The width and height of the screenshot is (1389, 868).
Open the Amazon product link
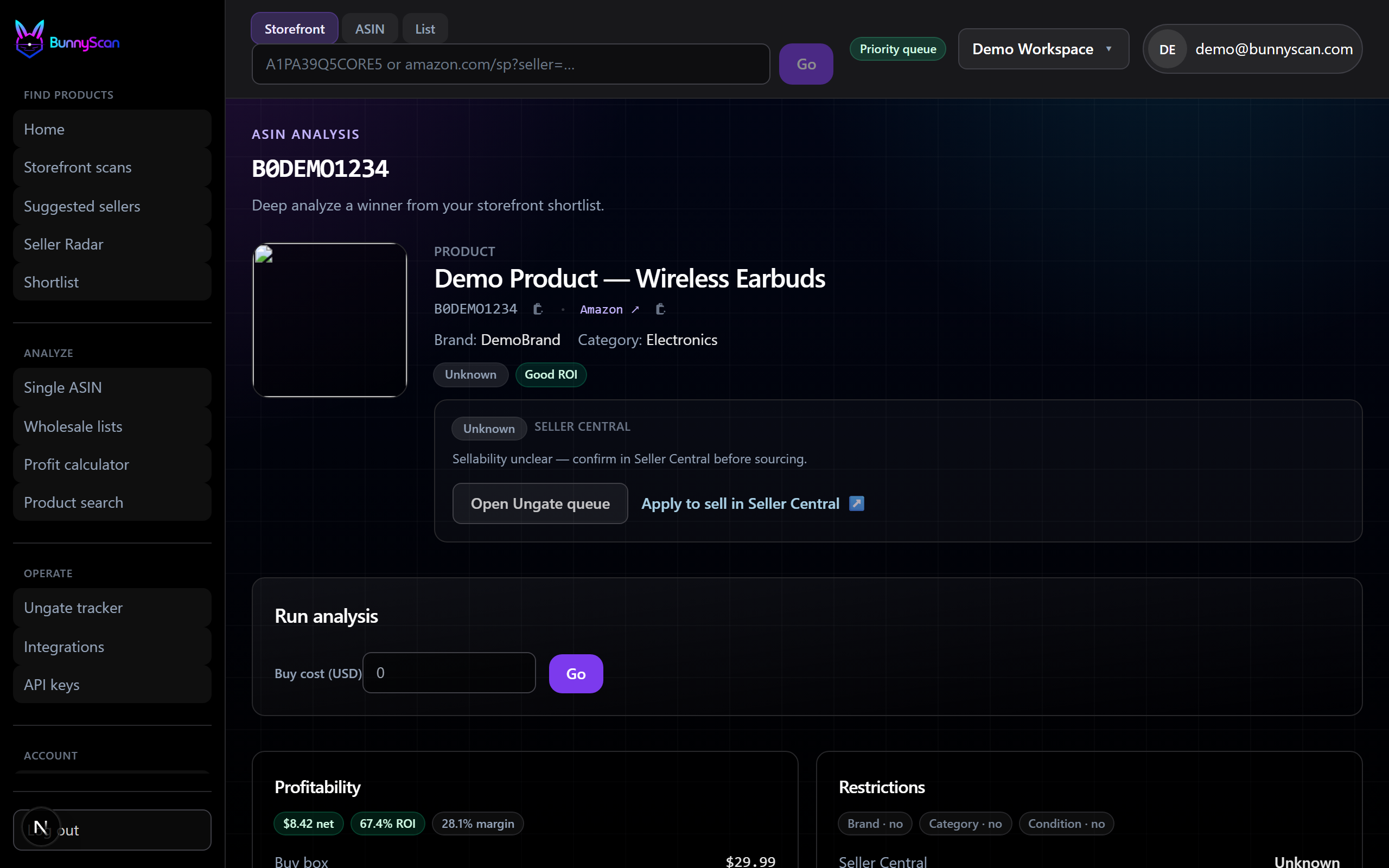pos(609,309)
